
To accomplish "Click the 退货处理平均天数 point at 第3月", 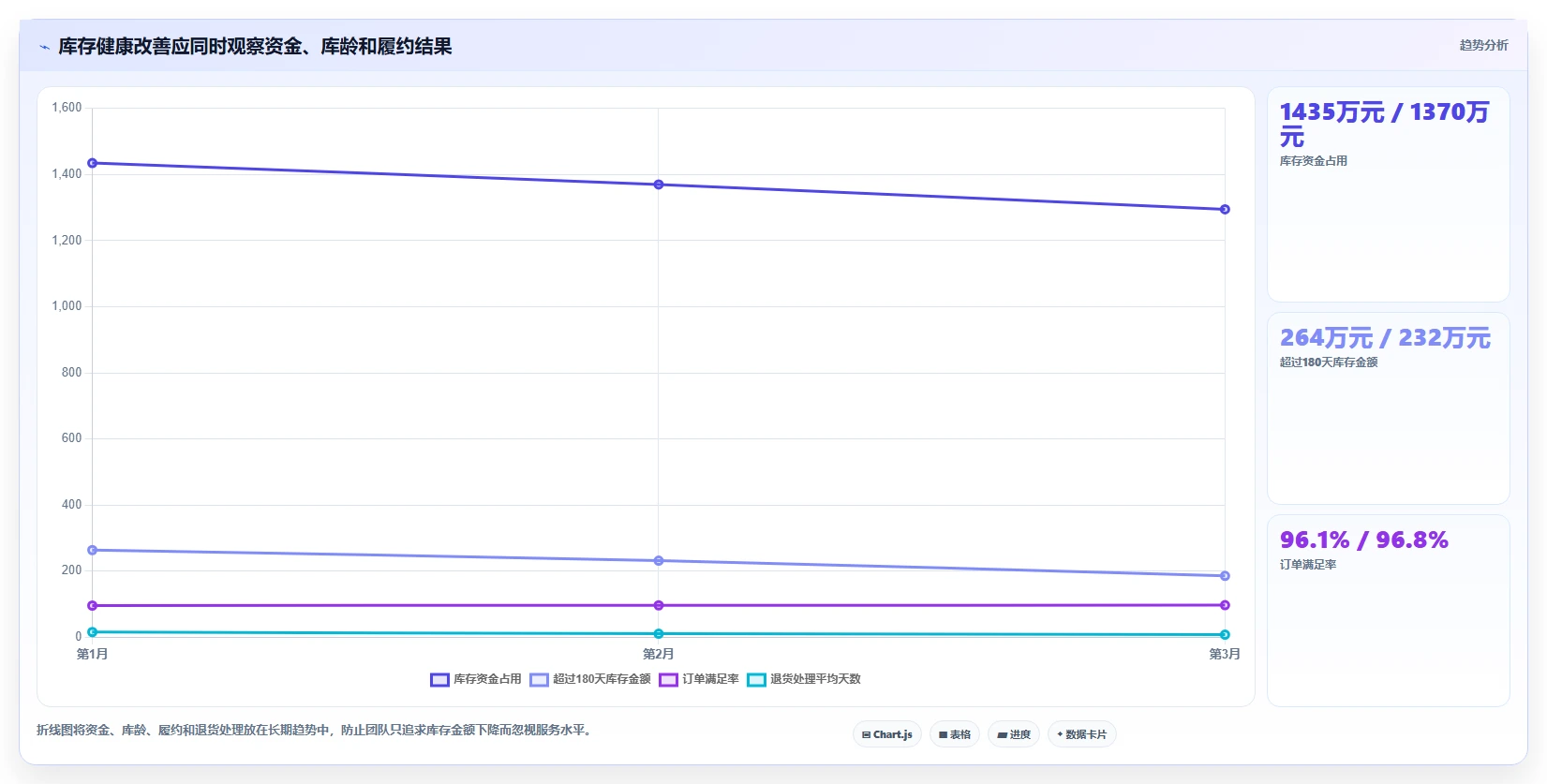I will pyautogui.click(x=1225, y=635).
